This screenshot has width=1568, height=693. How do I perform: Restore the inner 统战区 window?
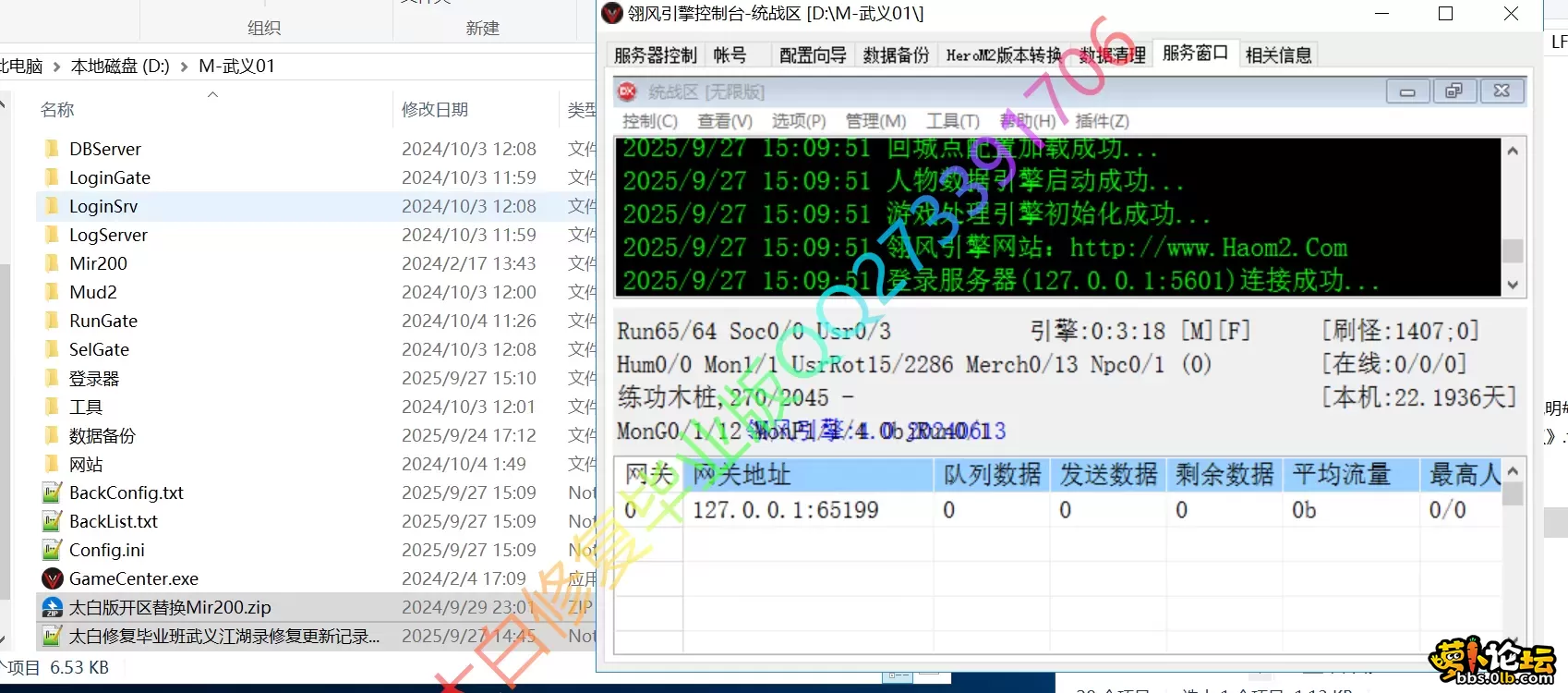coord(1453,91)
